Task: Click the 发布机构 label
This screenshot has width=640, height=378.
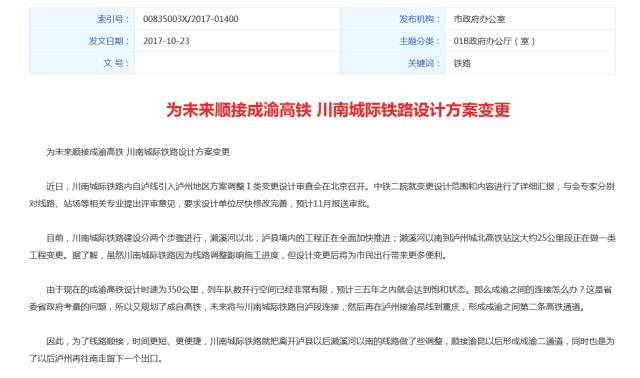Action: point(420,19)
